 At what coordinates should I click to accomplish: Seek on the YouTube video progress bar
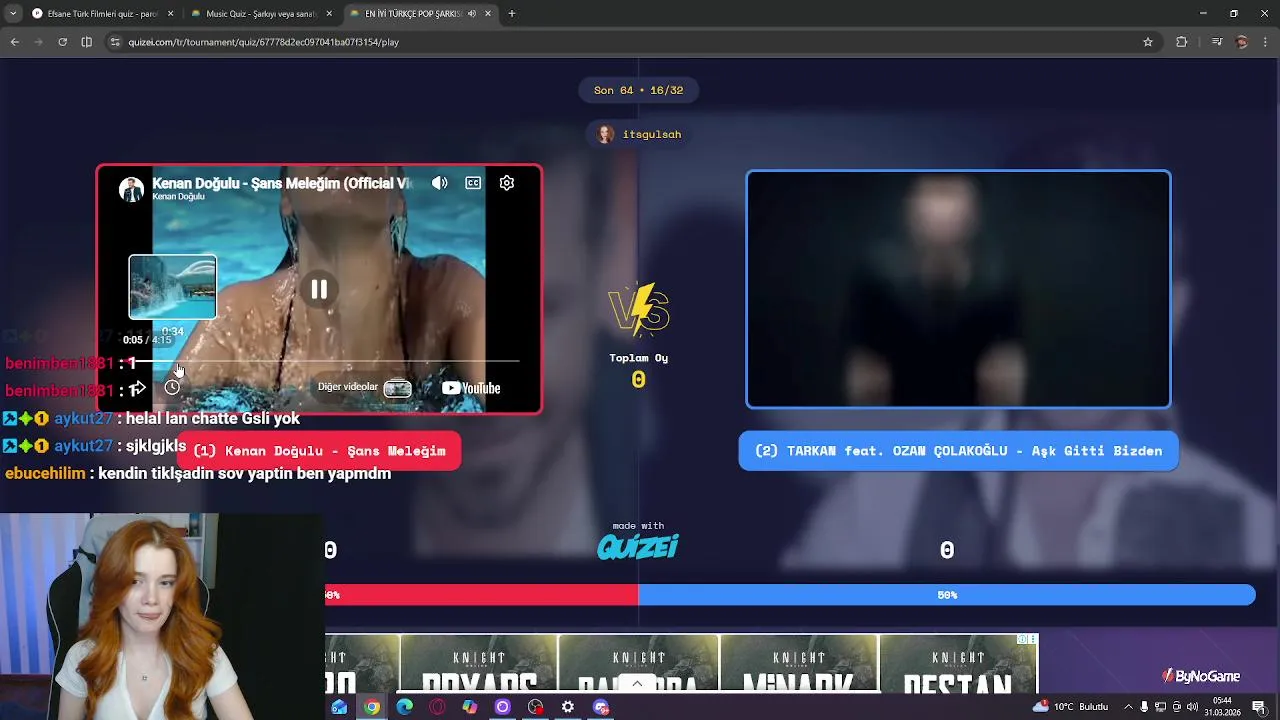[320, 361]
